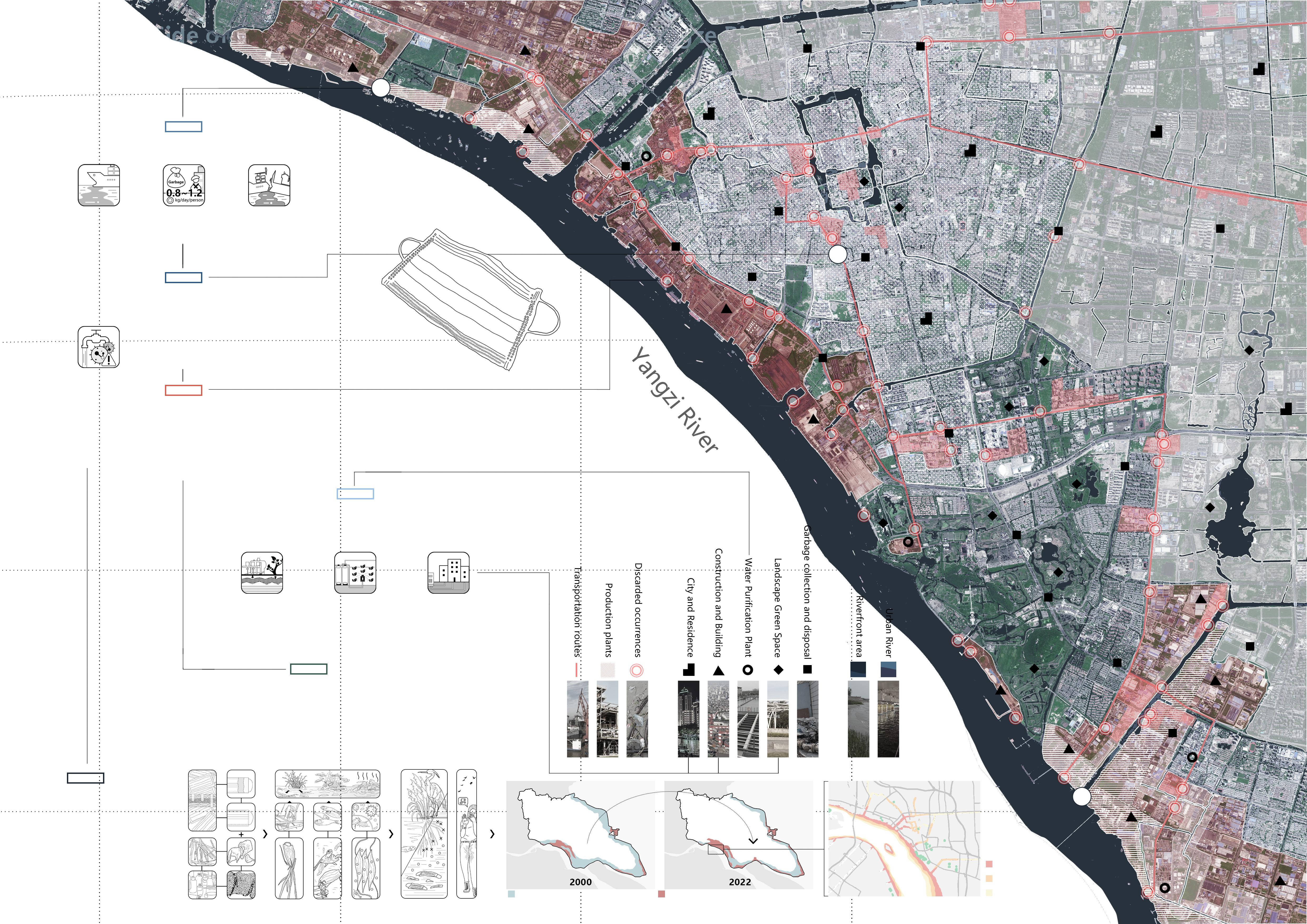This screenshot has height=924, width=1307.
Task: Click the water purification tanks icon
Action: [355, 572]
